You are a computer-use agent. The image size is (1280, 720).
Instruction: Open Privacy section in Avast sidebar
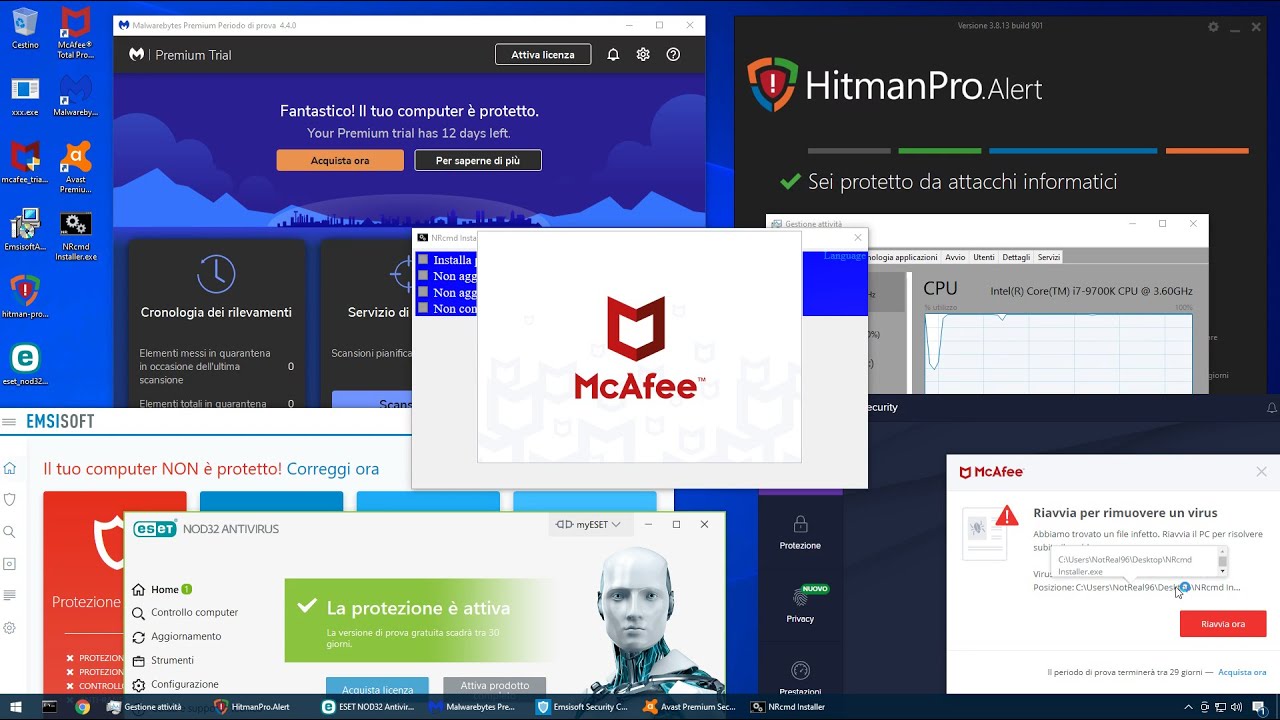click(x=800, y=604)
